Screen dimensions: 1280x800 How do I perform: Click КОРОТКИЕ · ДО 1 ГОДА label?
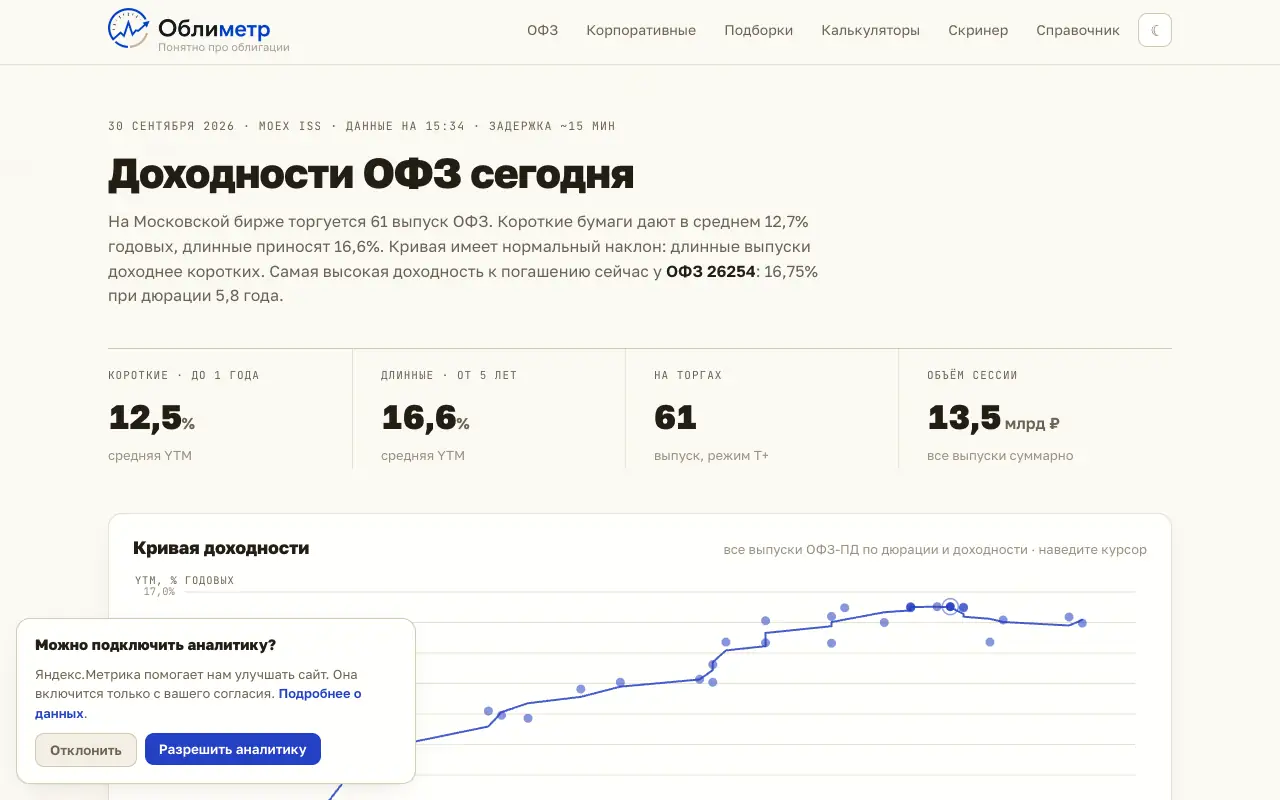(184, 375)
